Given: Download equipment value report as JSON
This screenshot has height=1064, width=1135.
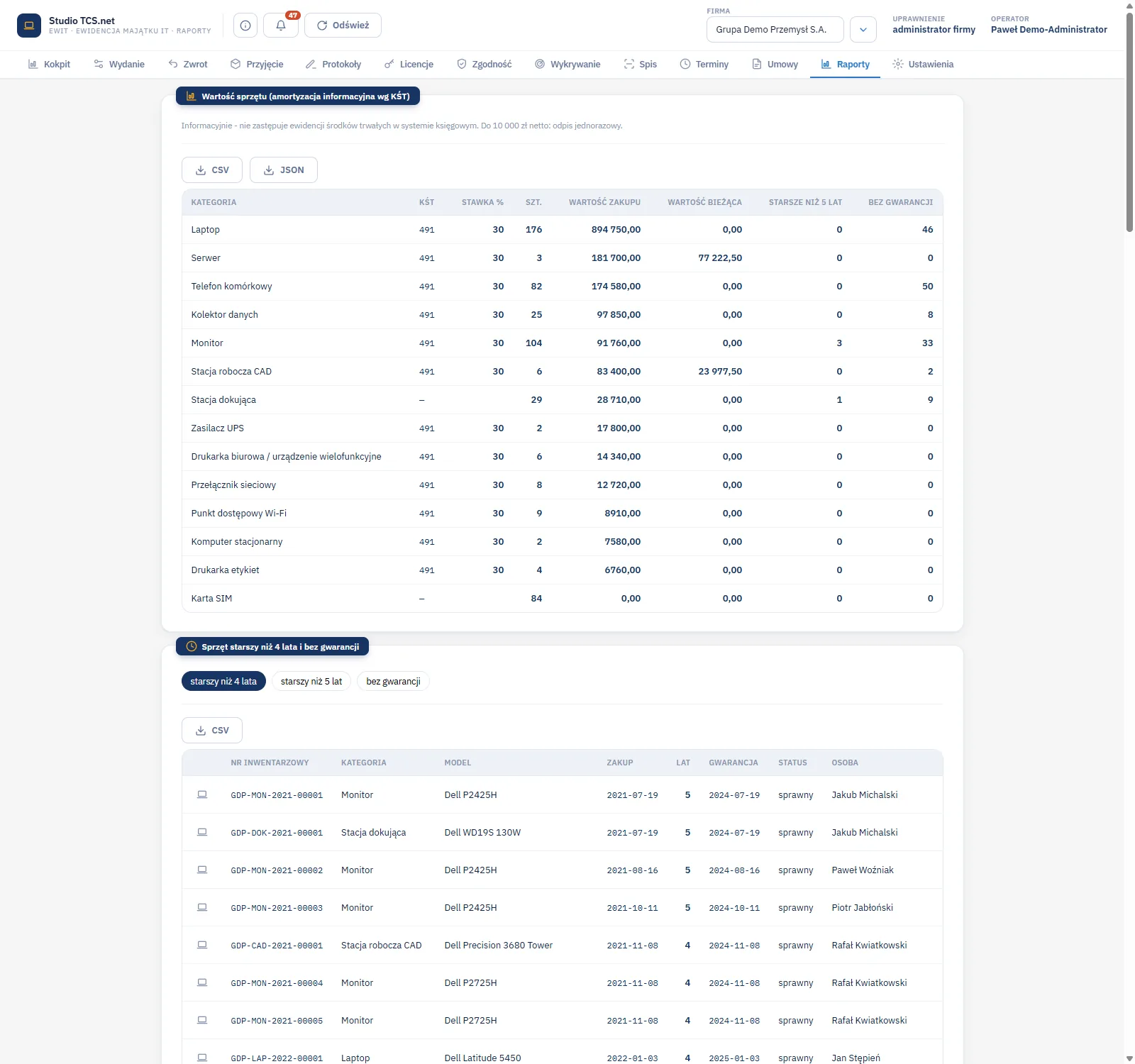Looking at the screenshot, I should pyautogui.click(x=284, y=170).
